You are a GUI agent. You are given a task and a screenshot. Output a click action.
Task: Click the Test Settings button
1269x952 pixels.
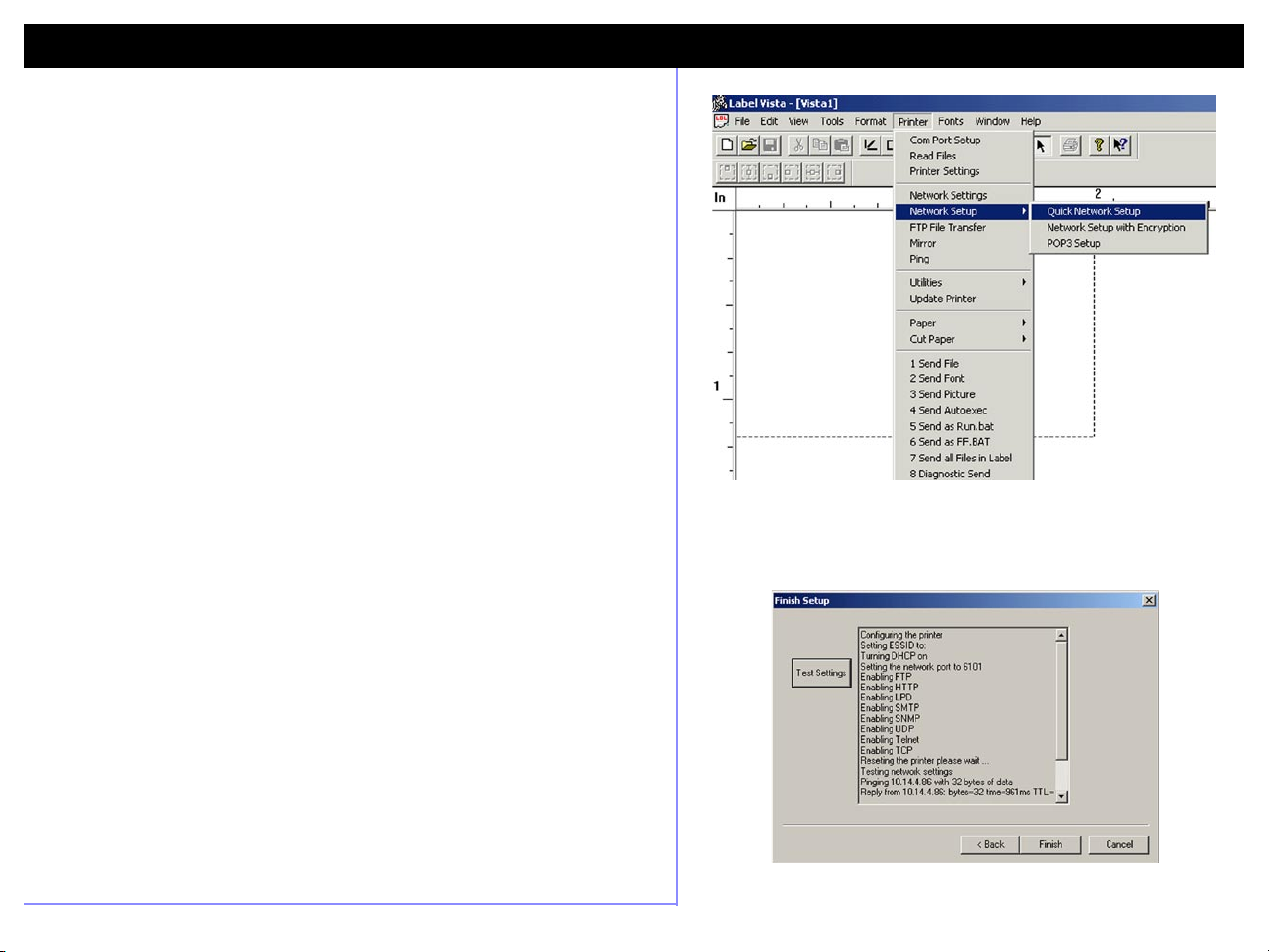821,673
